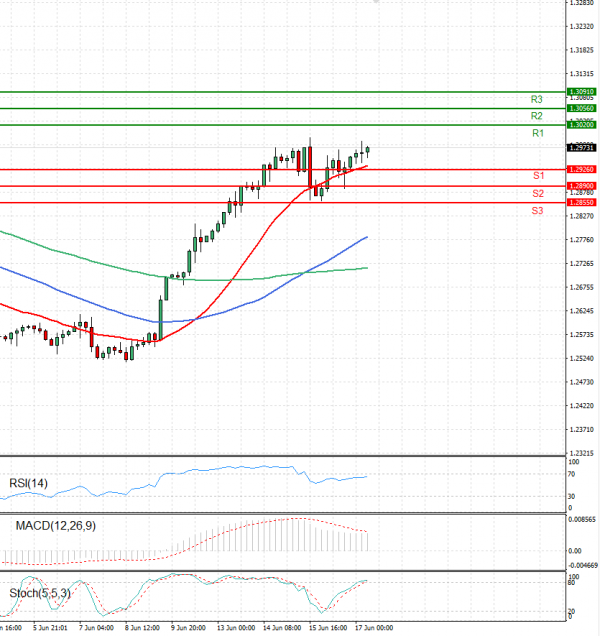Select the green 1.30910 price tag

[x=581, y=92]
